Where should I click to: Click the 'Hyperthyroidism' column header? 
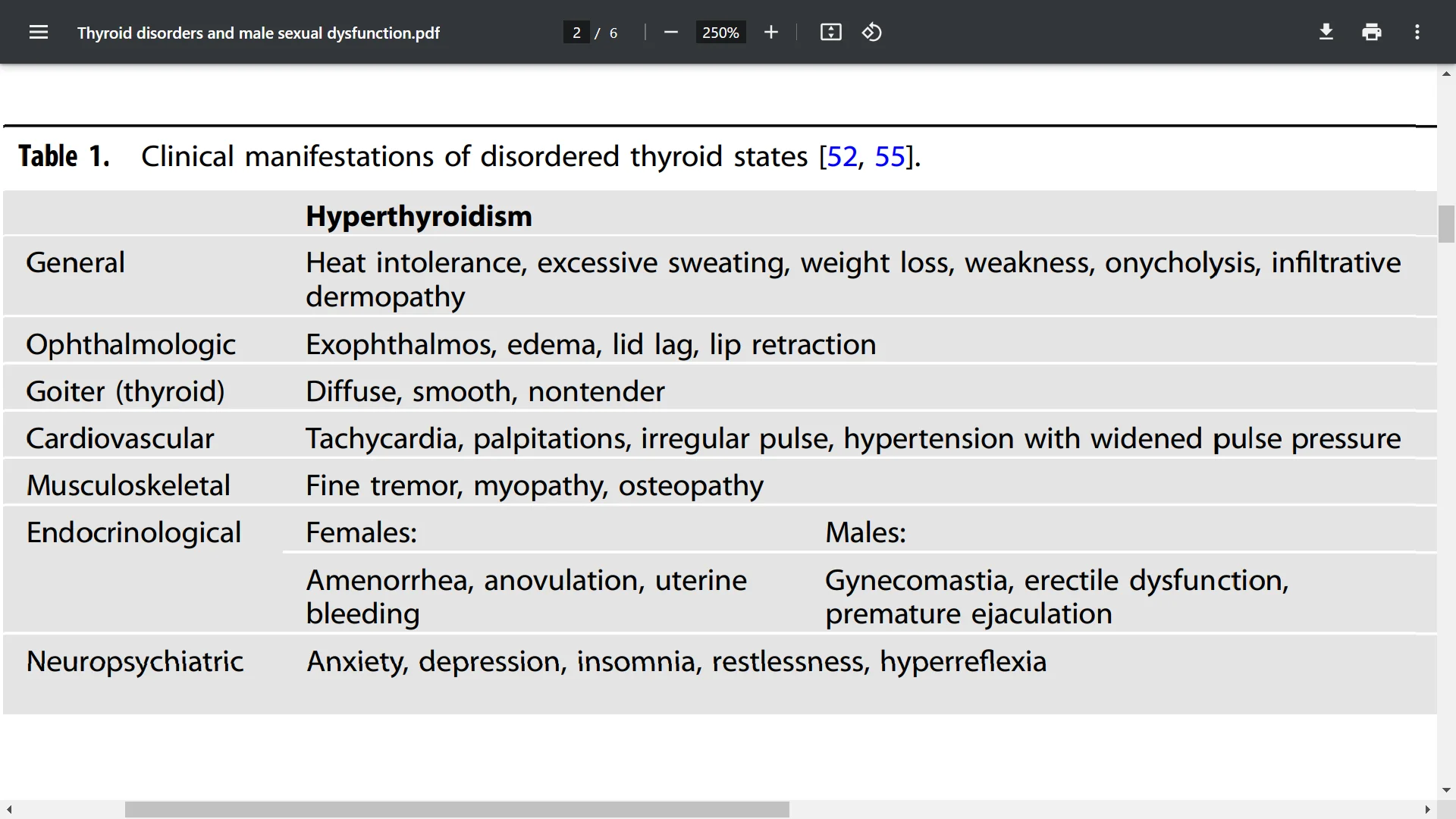pyautogui.click(x=419, y=216)
